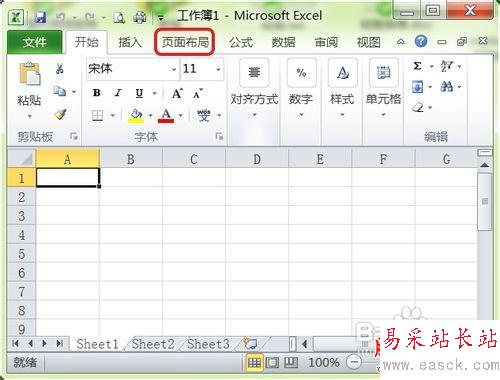Click the Cut scissors icon
Image resolution: width=500 pixels, height=380 pixels.
tap(60, 69)
